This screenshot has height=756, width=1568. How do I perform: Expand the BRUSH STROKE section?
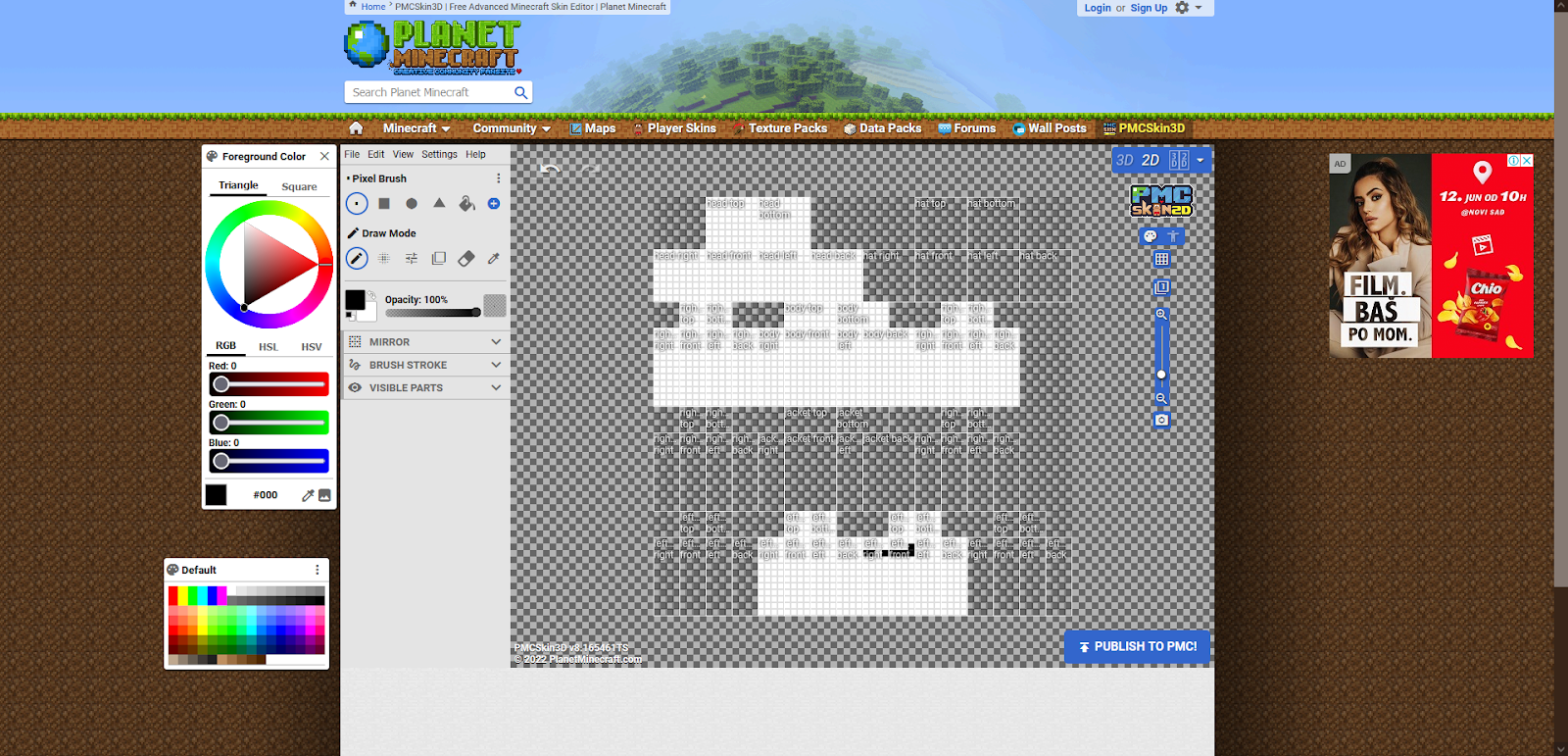point(426,365)
